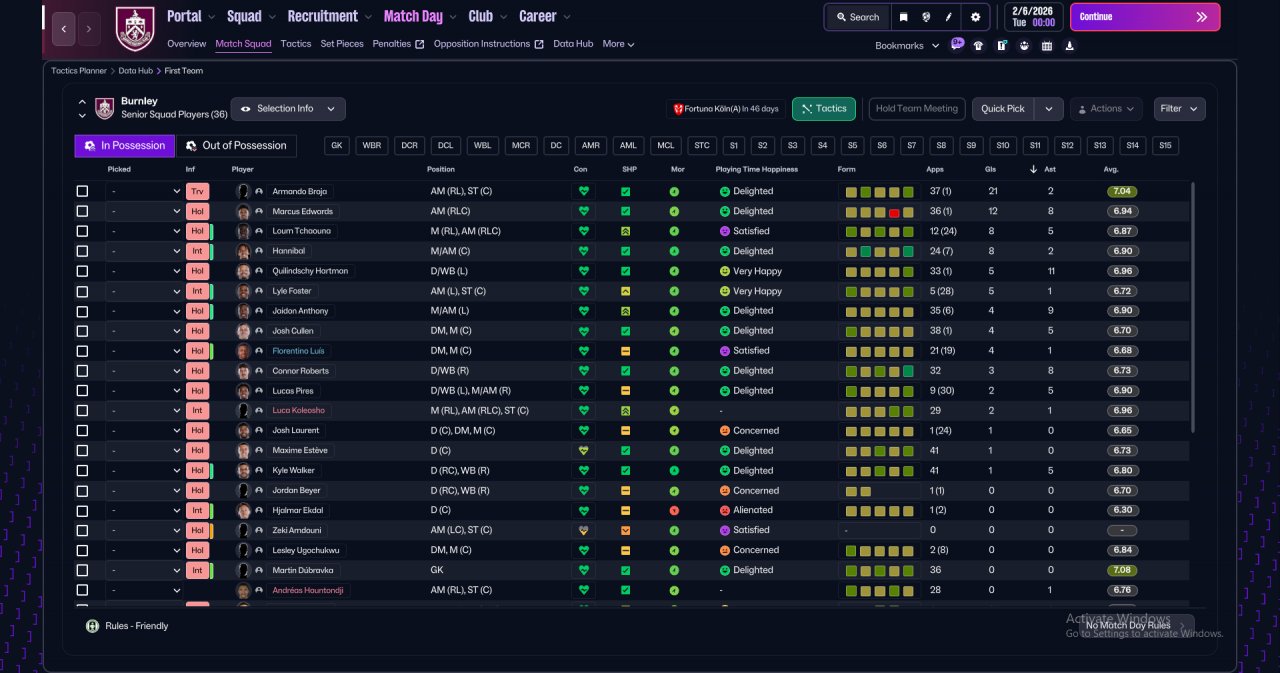Click the shirt kit shortcut icon

click(978, 45)
